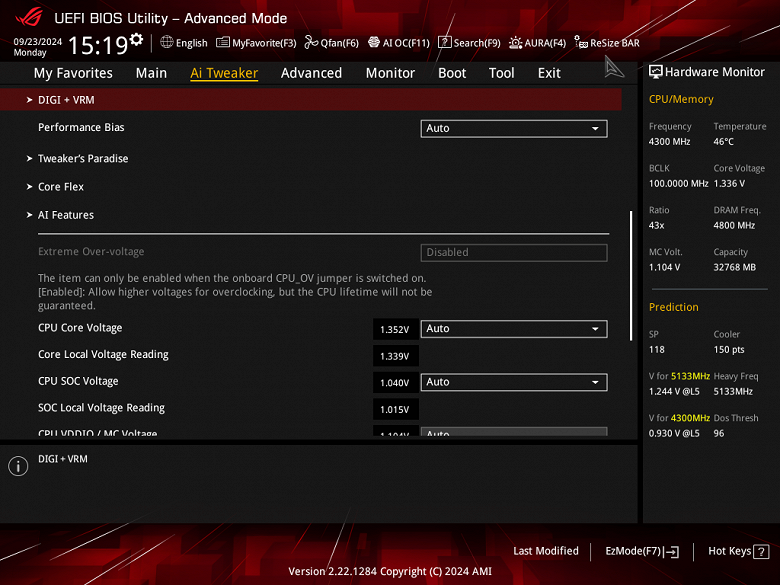Viewport: 780px width, 585px height.
Task: Click the 4300 MHz frequency value
Action: (x=670, y=142)
